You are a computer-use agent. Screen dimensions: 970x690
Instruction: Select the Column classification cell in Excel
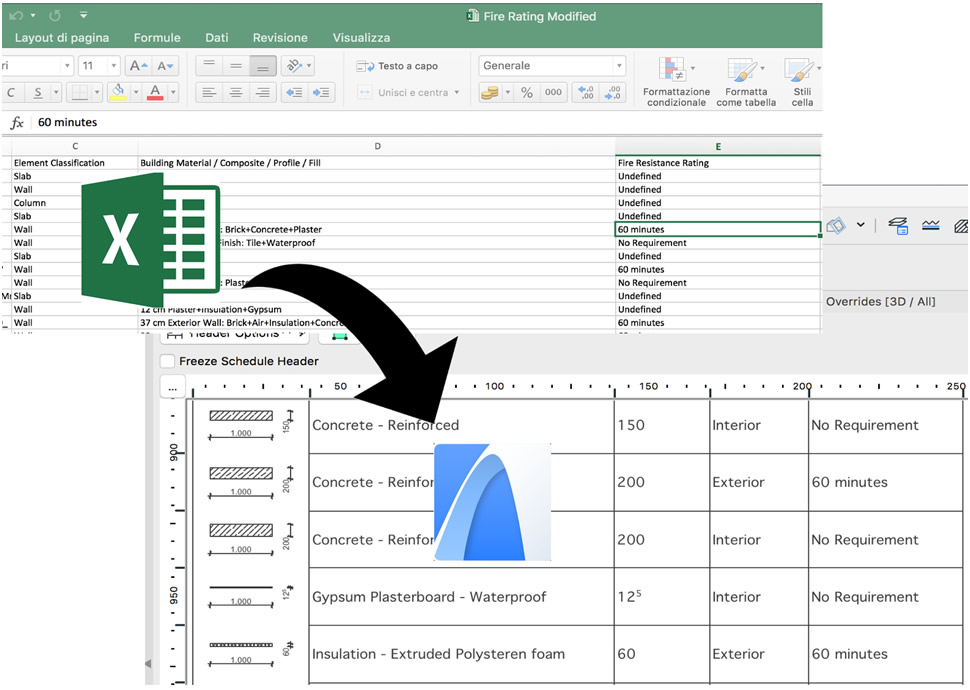(75, 203)
